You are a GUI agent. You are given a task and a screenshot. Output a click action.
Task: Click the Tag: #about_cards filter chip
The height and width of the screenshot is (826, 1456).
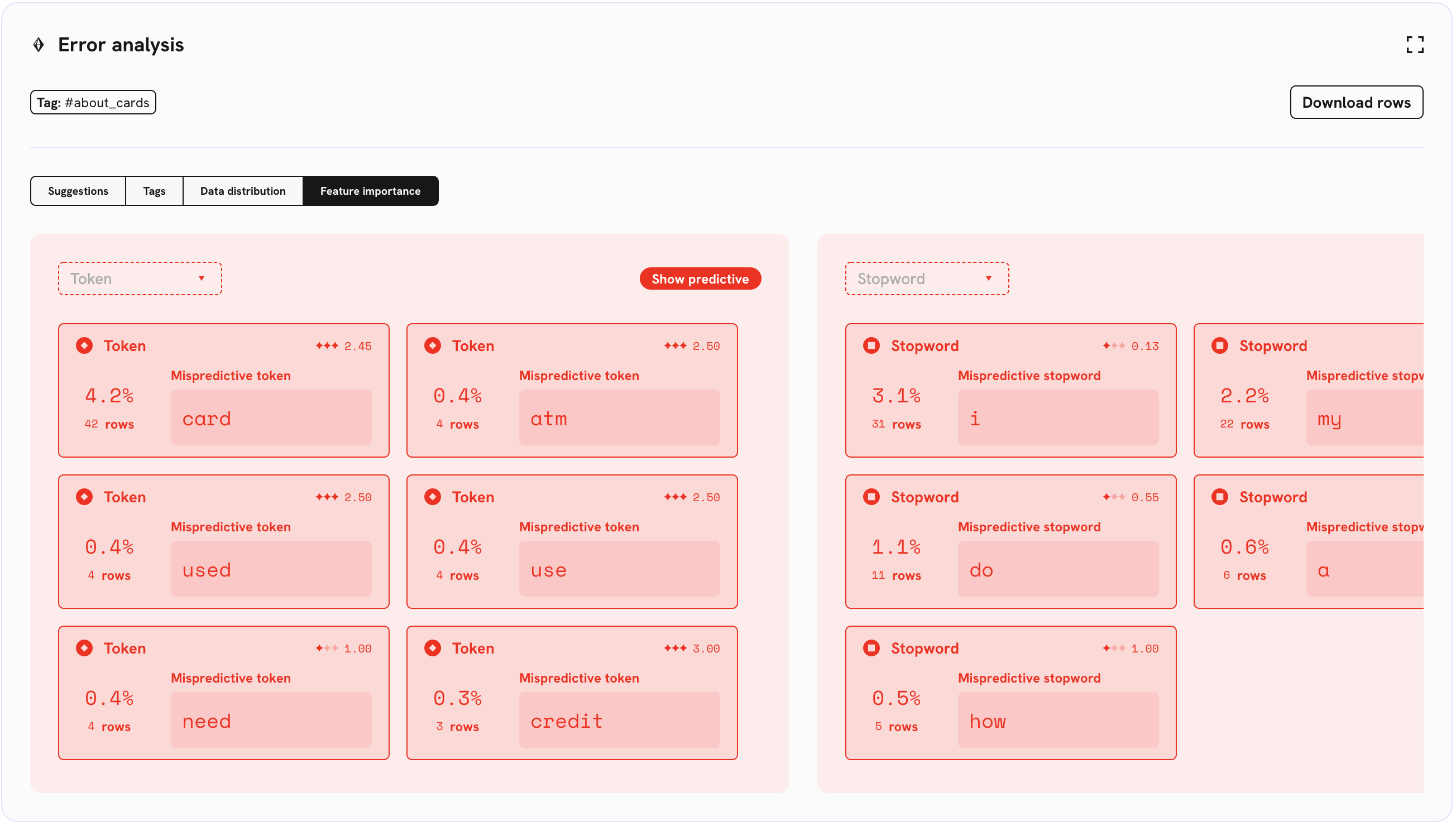(93, 103)
